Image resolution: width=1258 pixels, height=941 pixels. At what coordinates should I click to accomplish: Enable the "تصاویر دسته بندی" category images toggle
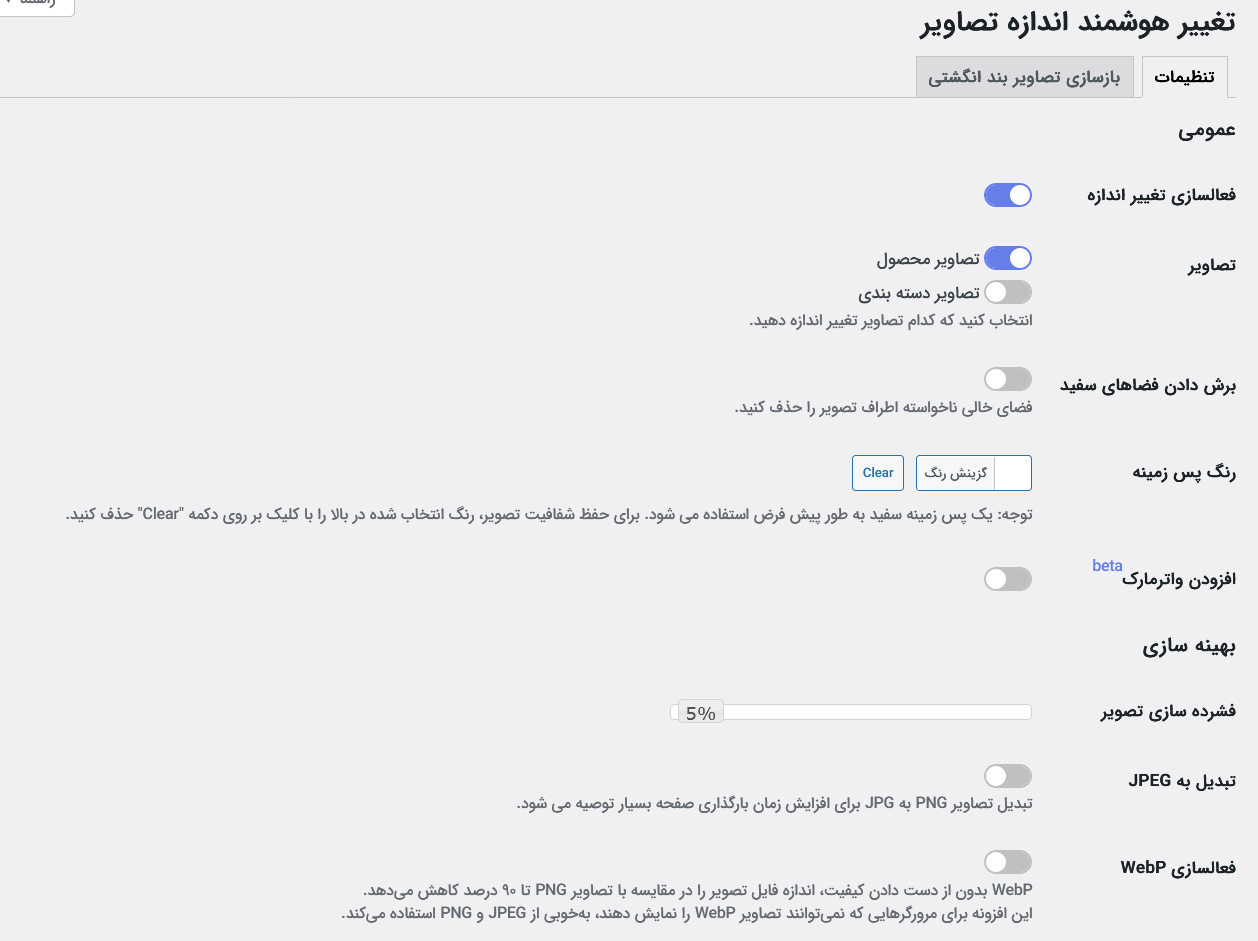coord(1007,292)
